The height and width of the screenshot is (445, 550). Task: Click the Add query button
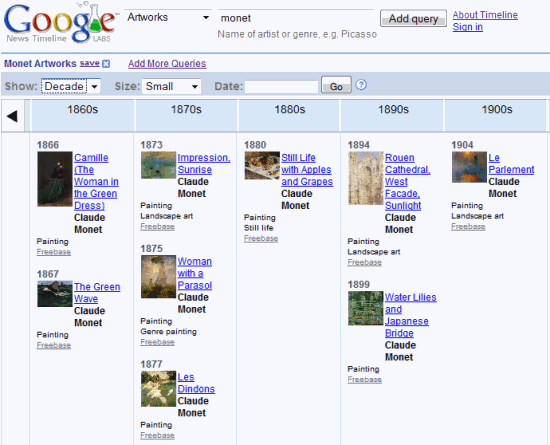point(414,19)
